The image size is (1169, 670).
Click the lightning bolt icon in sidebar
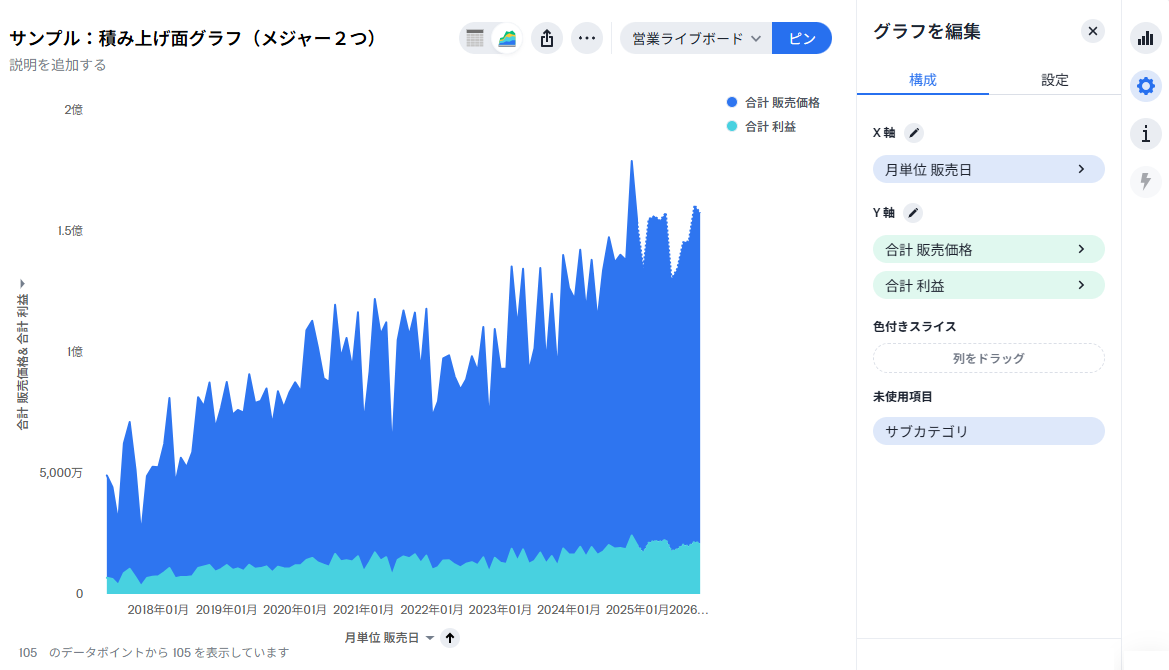point(1145,181)
